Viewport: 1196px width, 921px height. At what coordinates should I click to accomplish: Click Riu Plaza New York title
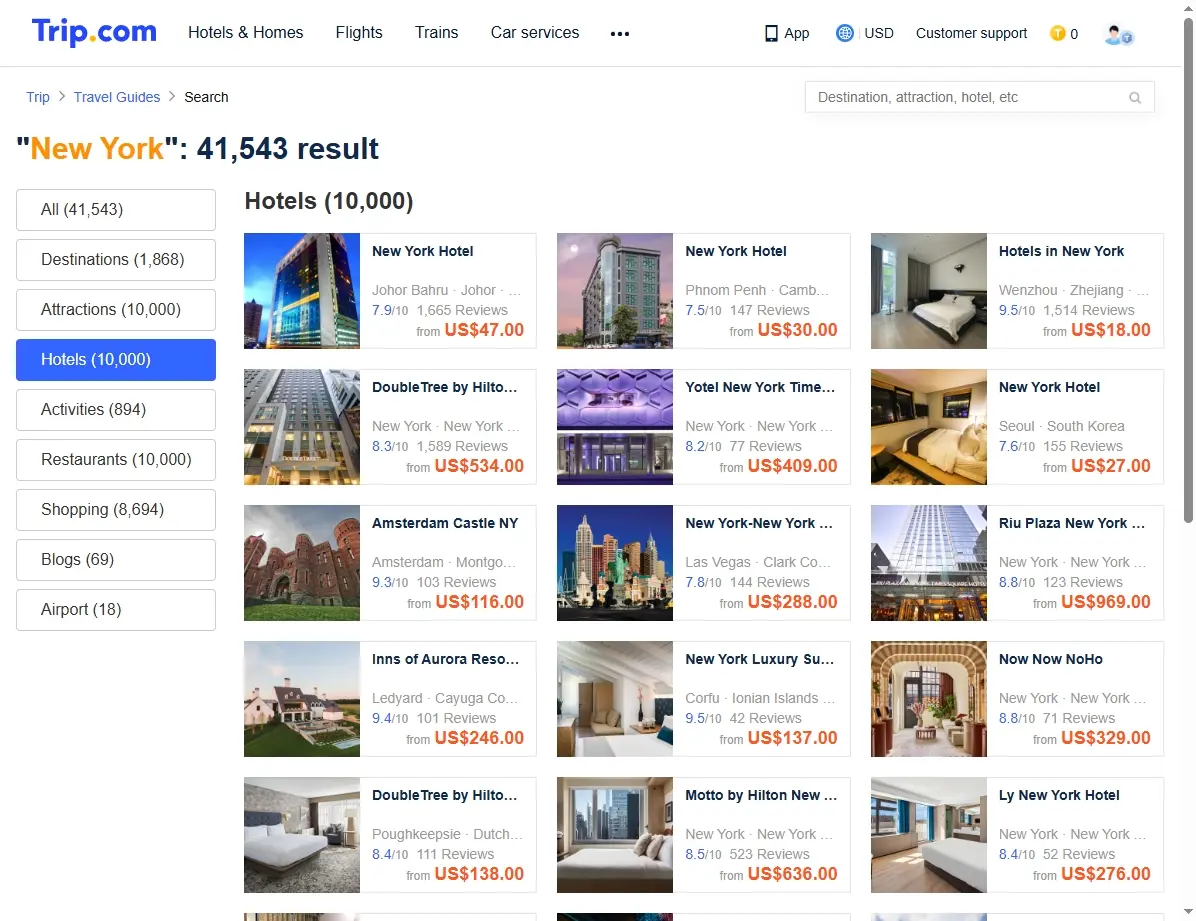point(1072,523)
